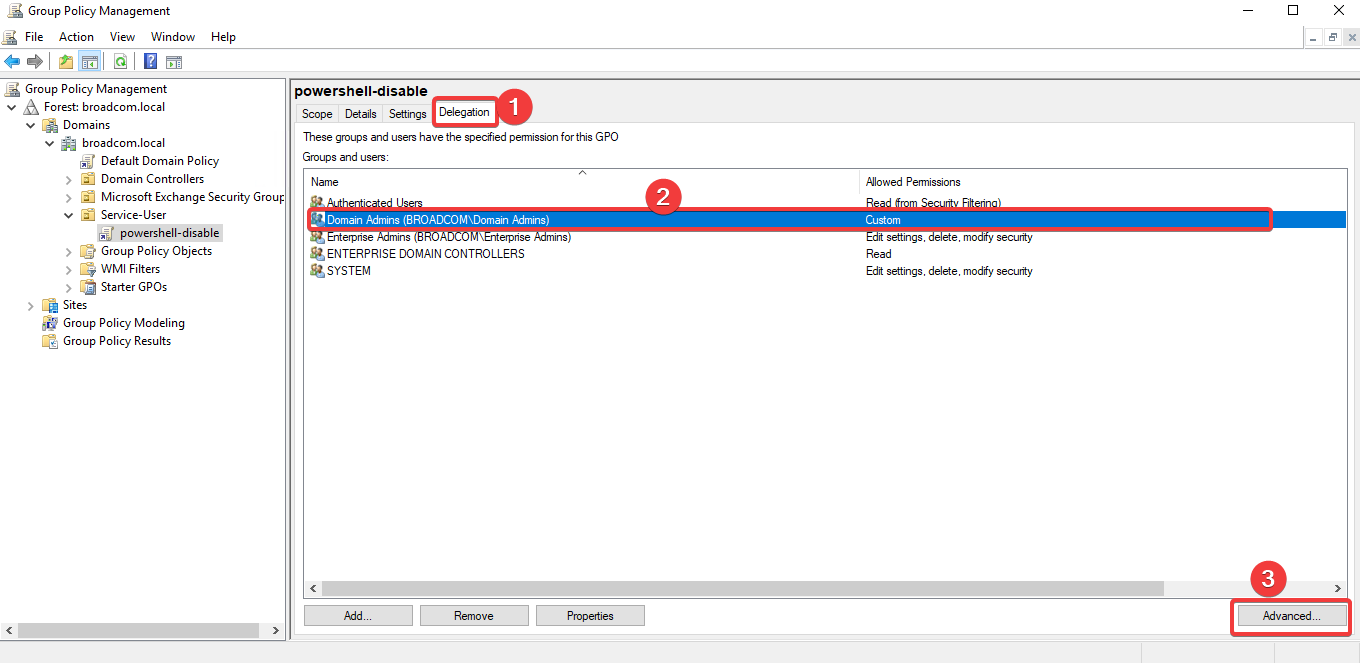1360x663 pixels.
Task: Select the Enterprise Admins row
Action: tap(448, 237)
